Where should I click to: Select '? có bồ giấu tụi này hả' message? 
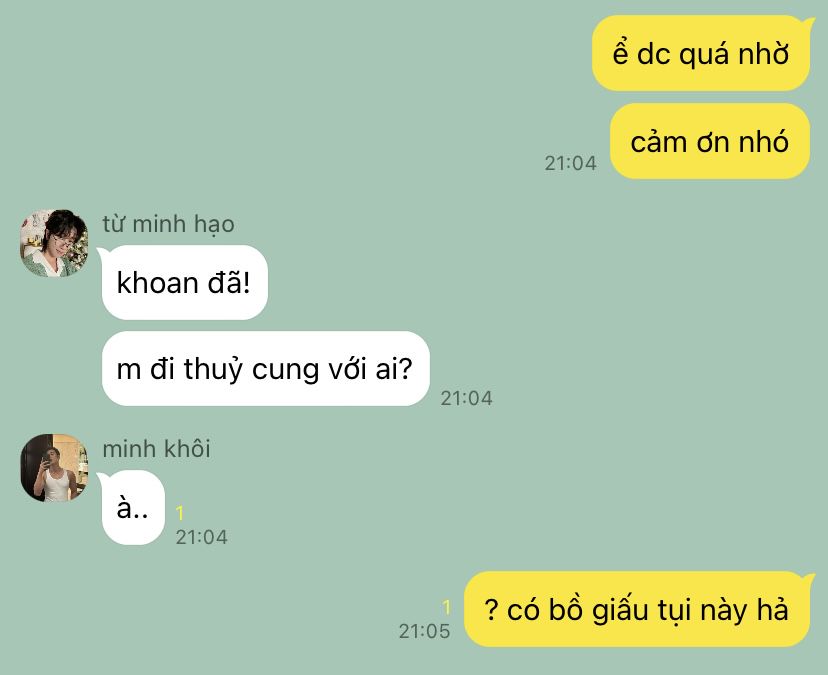tap(637, 609)
